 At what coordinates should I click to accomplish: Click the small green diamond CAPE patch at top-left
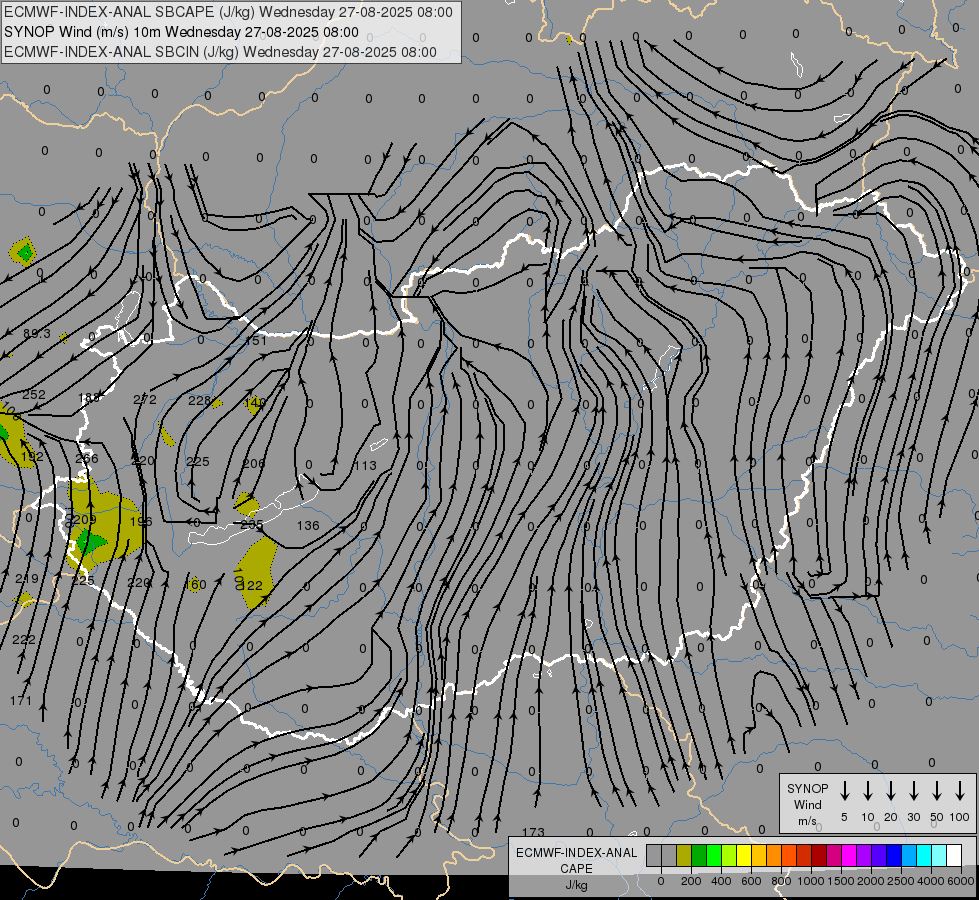coord(24,252)
